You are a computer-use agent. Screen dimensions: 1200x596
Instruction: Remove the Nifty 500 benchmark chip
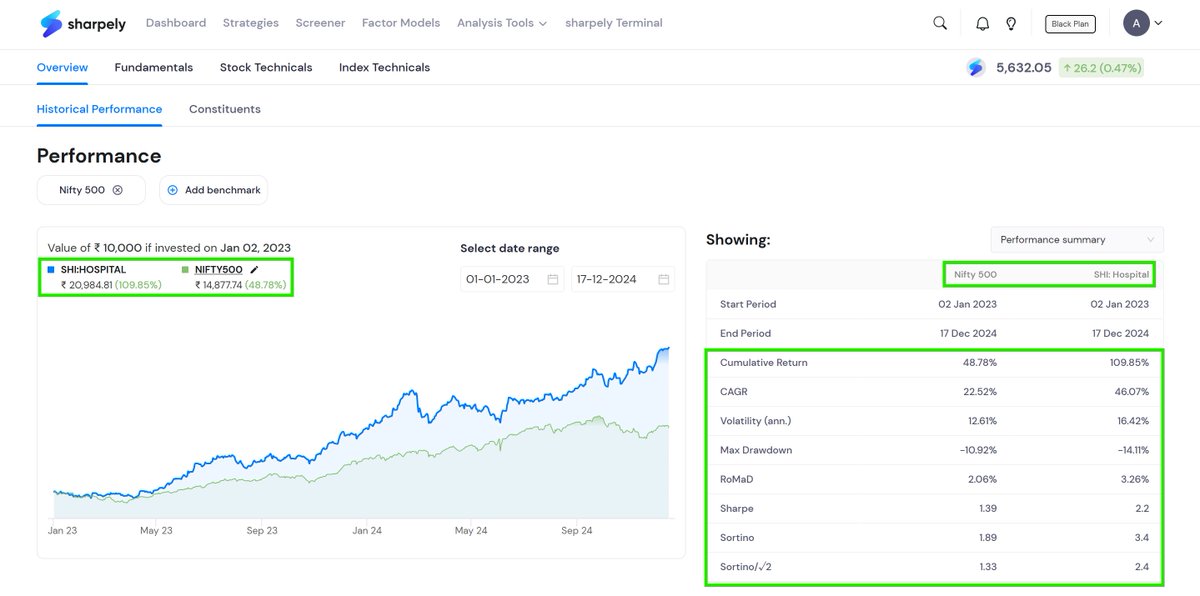[117, 190]
